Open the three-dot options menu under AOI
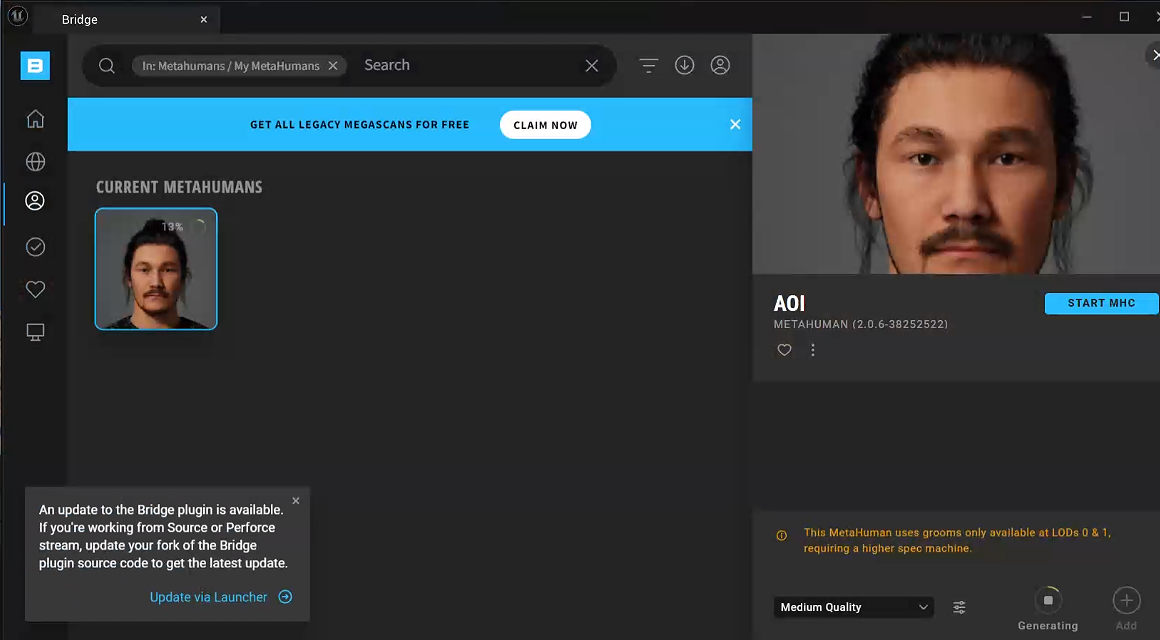 [812, 350]
